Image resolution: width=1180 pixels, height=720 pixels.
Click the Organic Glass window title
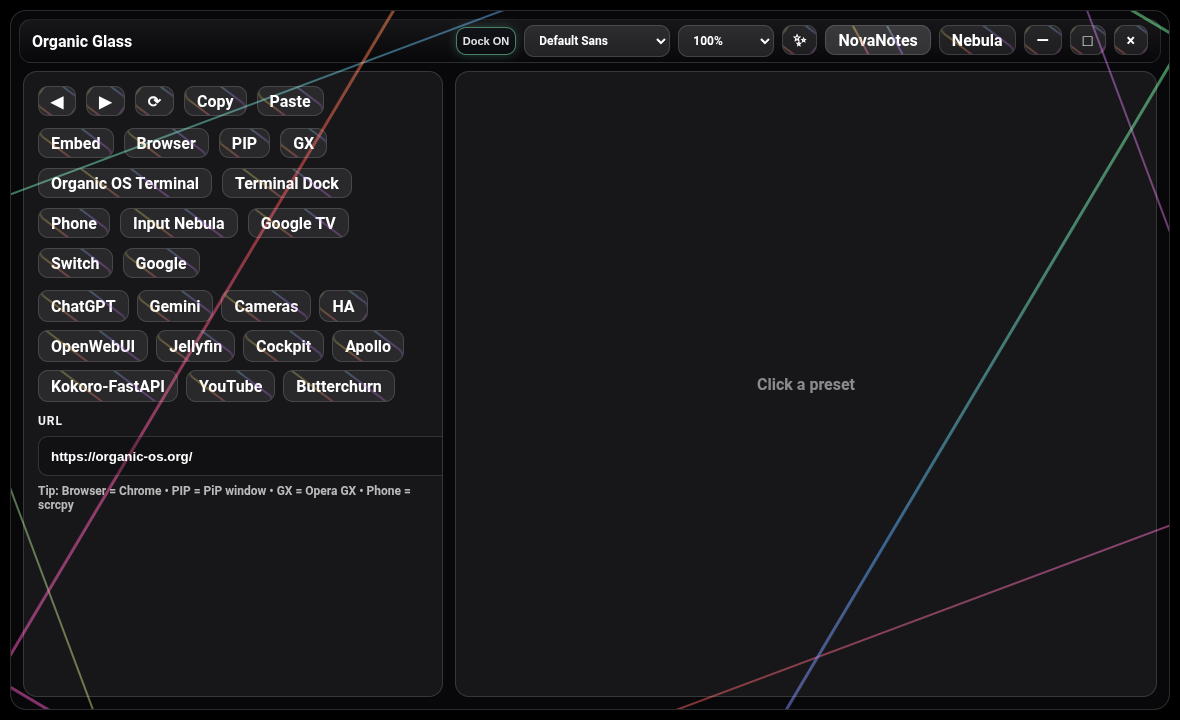pos(82,41)
